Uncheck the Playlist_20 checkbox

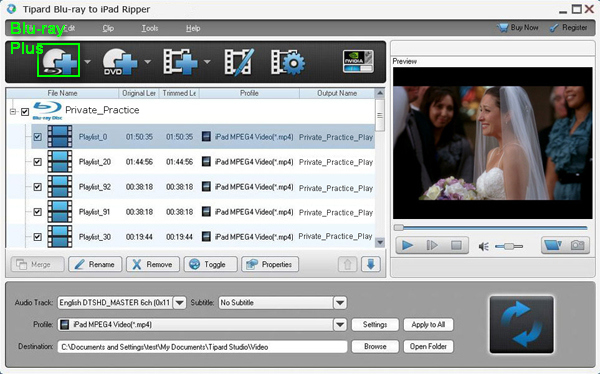[38, 162]
